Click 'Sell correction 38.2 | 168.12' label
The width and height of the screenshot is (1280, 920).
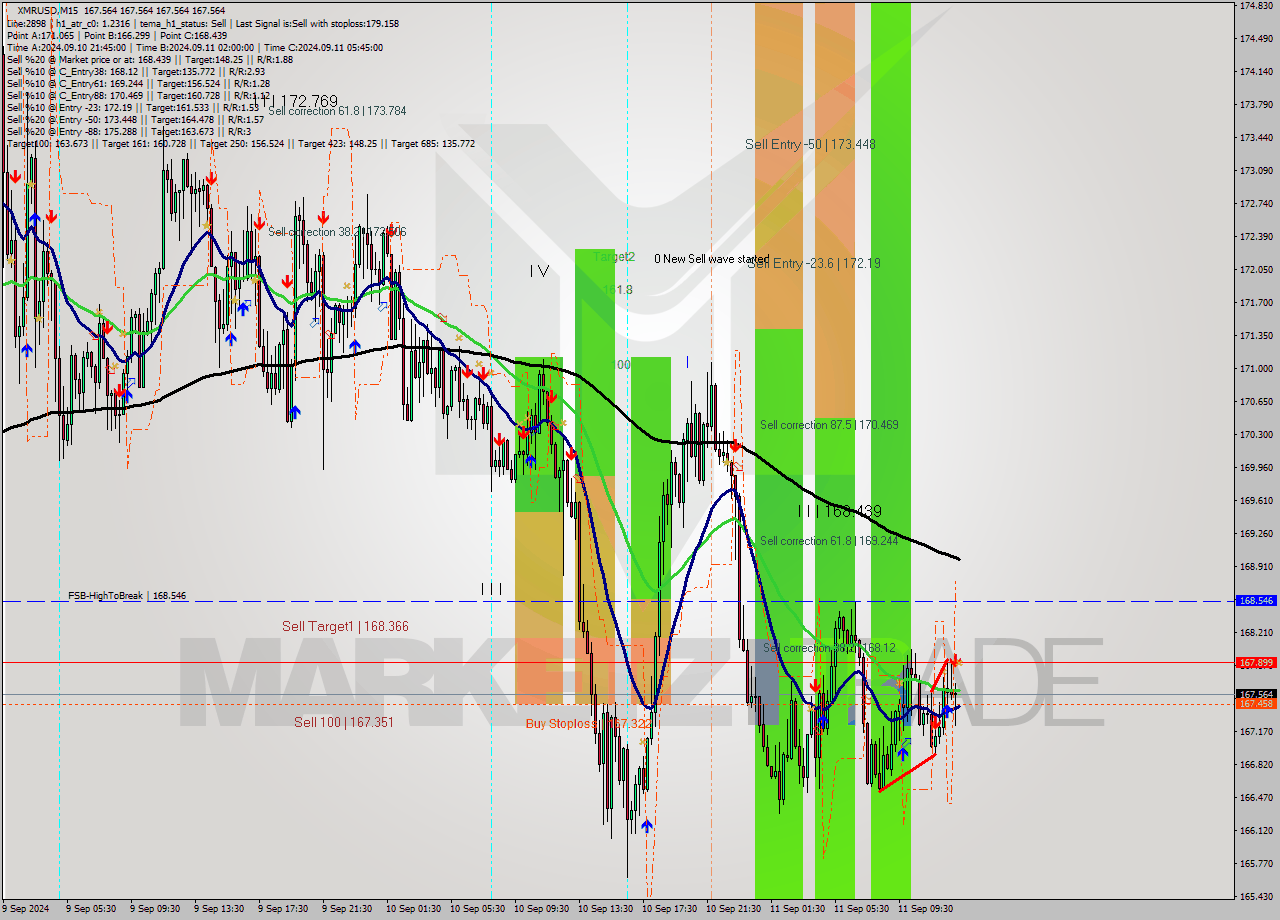[x=829, y=648]
